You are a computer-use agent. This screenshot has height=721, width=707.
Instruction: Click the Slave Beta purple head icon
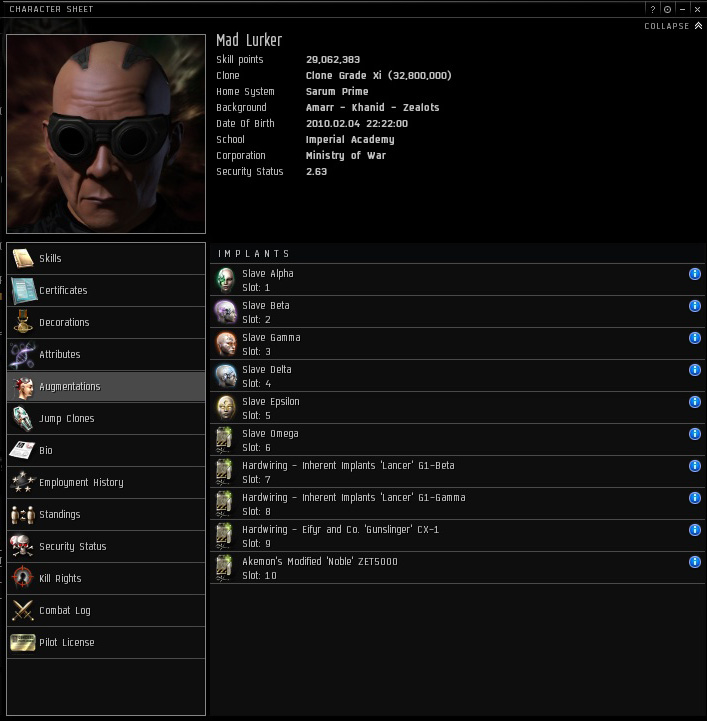226,312
